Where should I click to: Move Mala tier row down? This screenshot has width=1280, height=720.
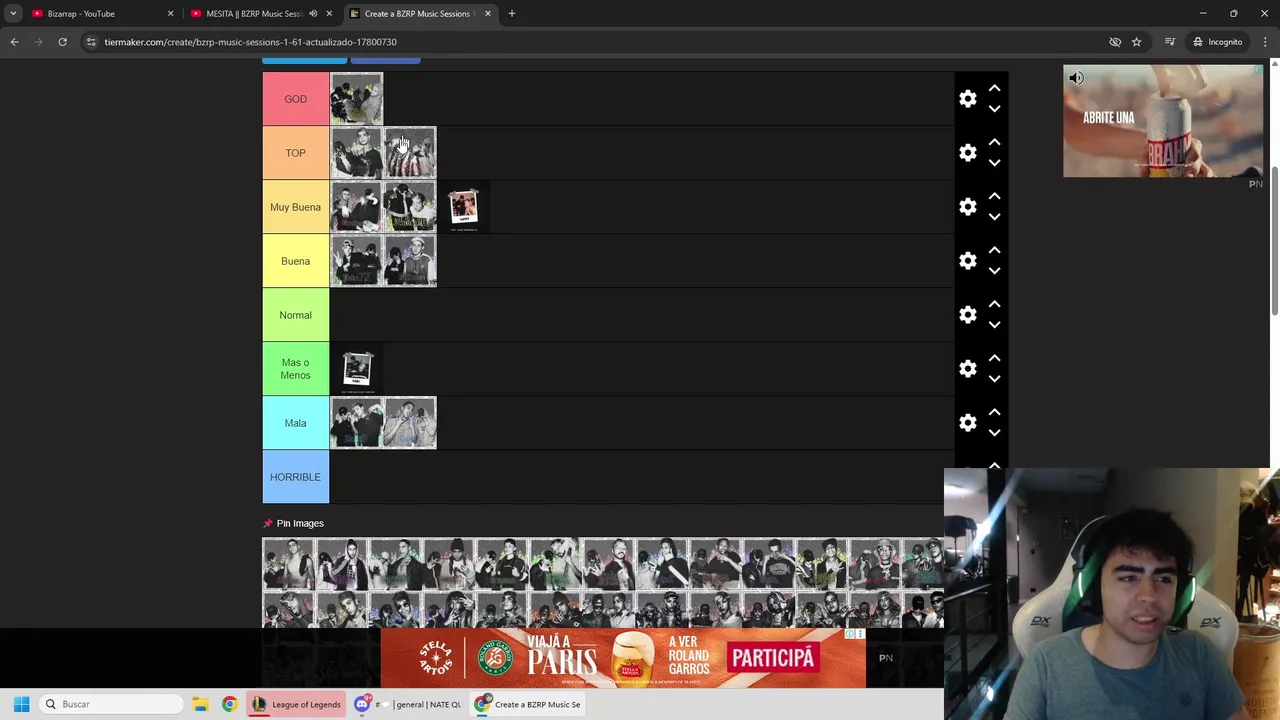pos(994,433)
